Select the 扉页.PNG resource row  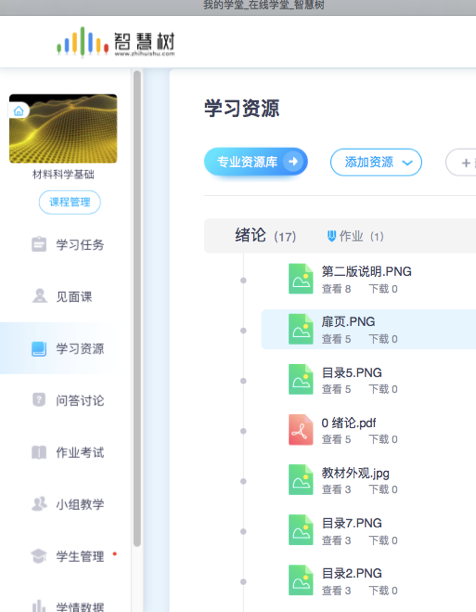click(368, 329)
